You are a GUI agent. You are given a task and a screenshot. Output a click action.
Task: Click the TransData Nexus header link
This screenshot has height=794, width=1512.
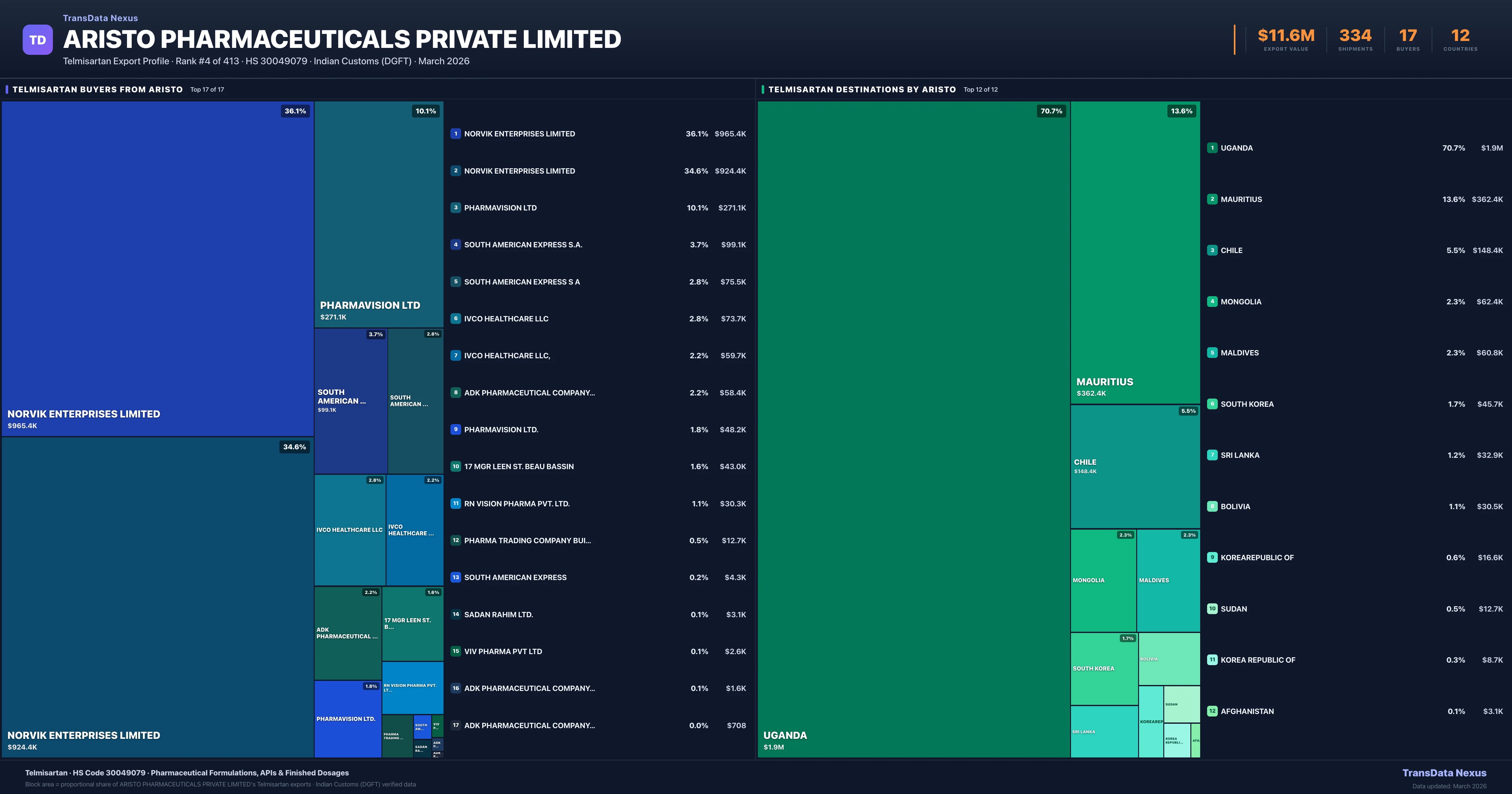coord(100,18)
